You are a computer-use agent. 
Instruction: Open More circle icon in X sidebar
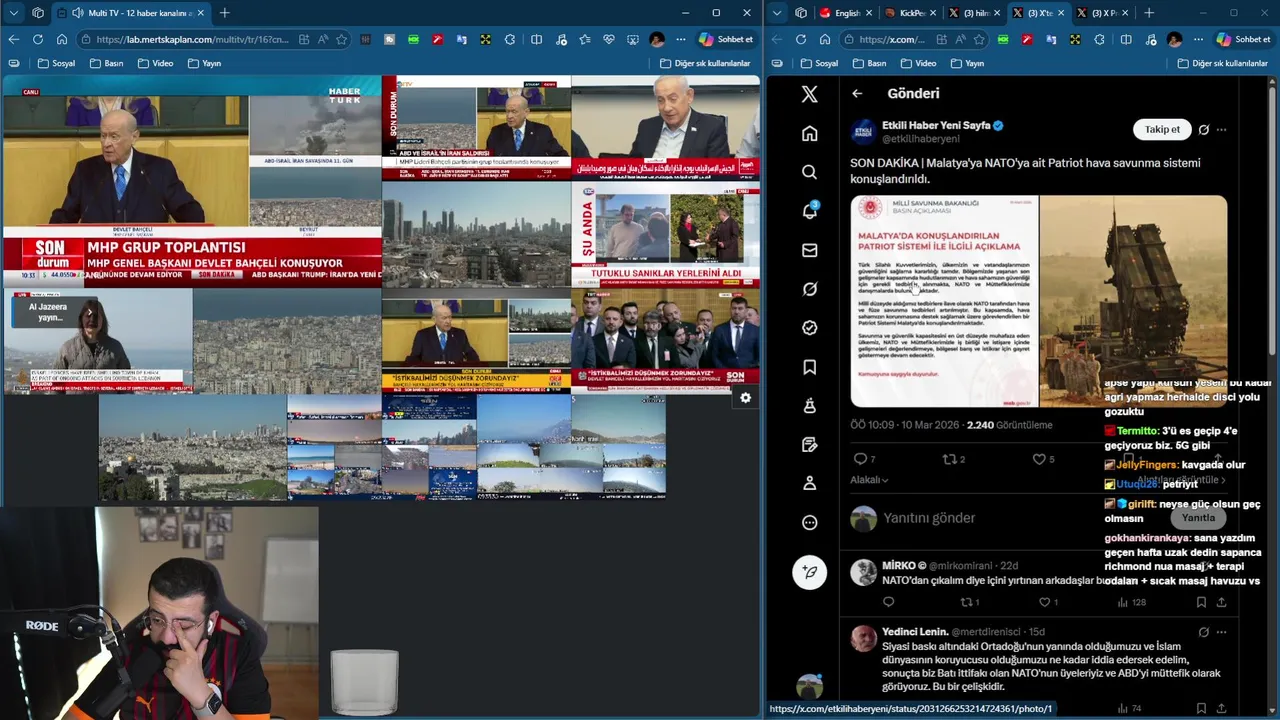pos(810,522)
